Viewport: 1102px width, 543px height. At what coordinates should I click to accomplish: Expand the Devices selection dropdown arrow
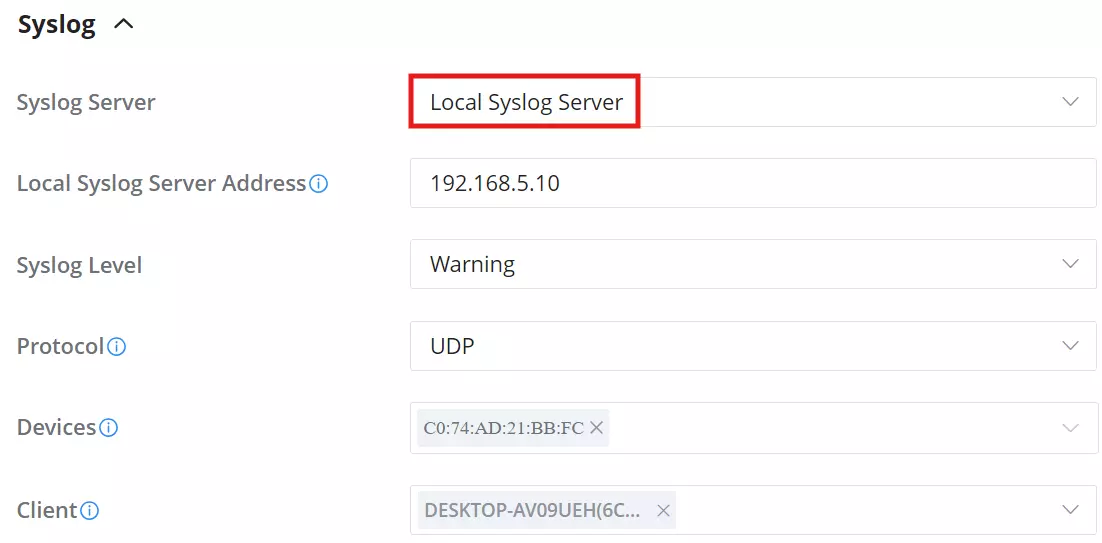tap(1070, 427)
